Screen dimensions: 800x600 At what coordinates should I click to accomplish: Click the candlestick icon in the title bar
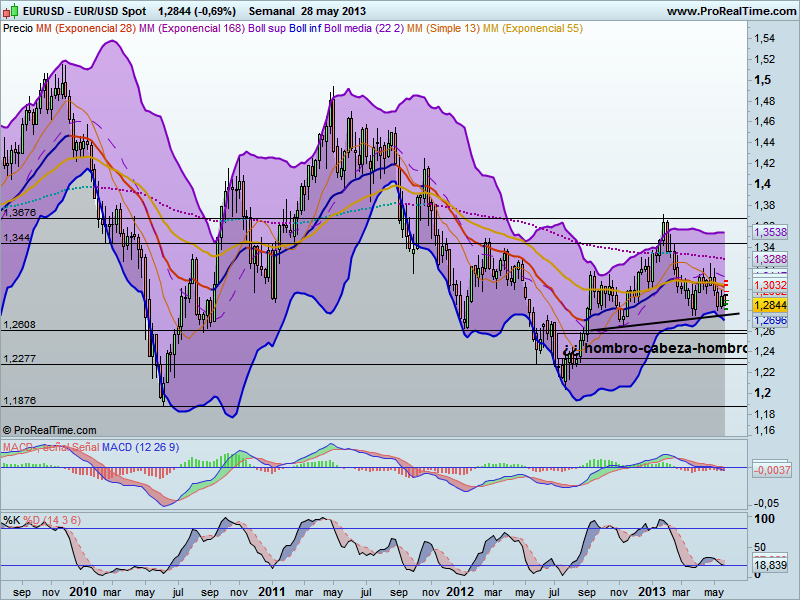coord(10,9)
